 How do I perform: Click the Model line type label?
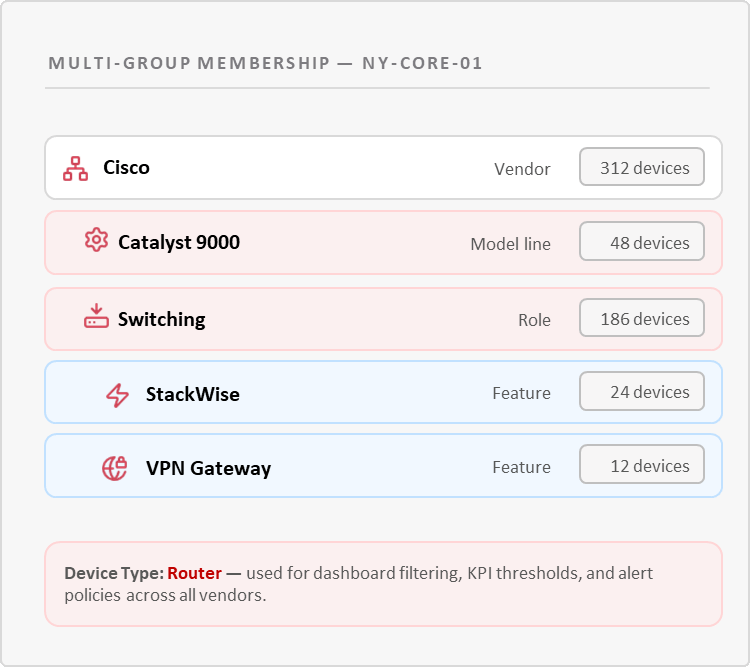(x=510, y=244)
